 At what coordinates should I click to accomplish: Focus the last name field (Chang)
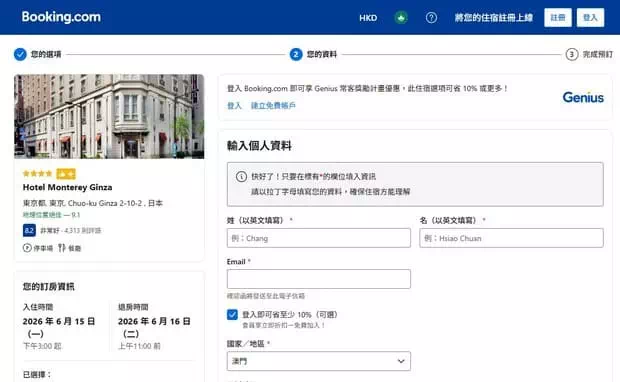tap(319, 238)
